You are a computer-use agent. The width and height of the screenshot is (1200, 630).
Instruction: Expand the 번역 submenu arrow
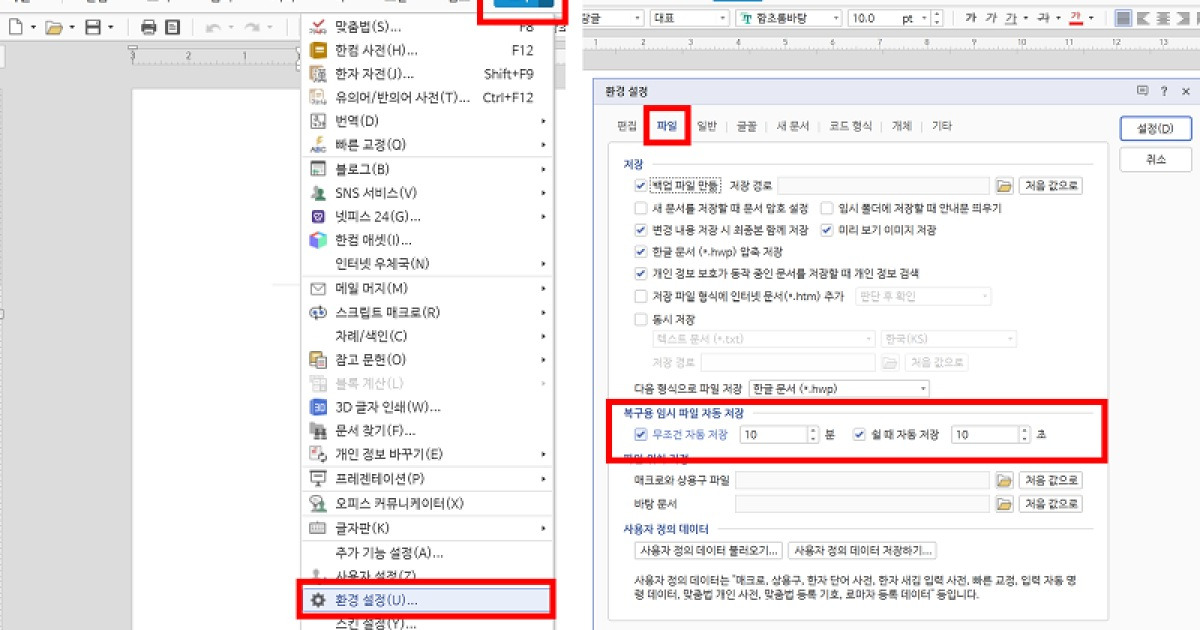coord(544,121)
